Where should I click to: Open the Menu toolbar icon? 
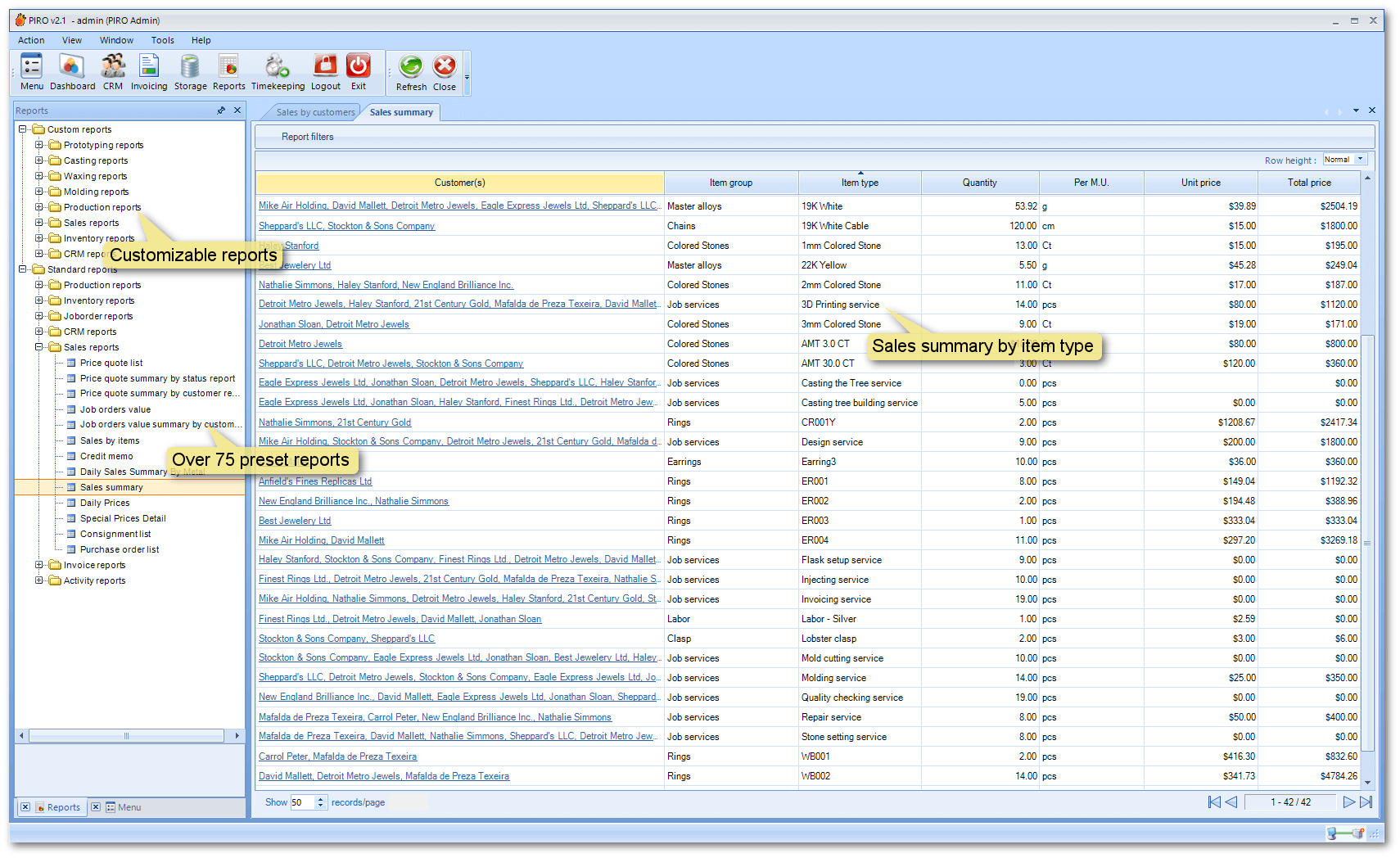pos(32,72)
